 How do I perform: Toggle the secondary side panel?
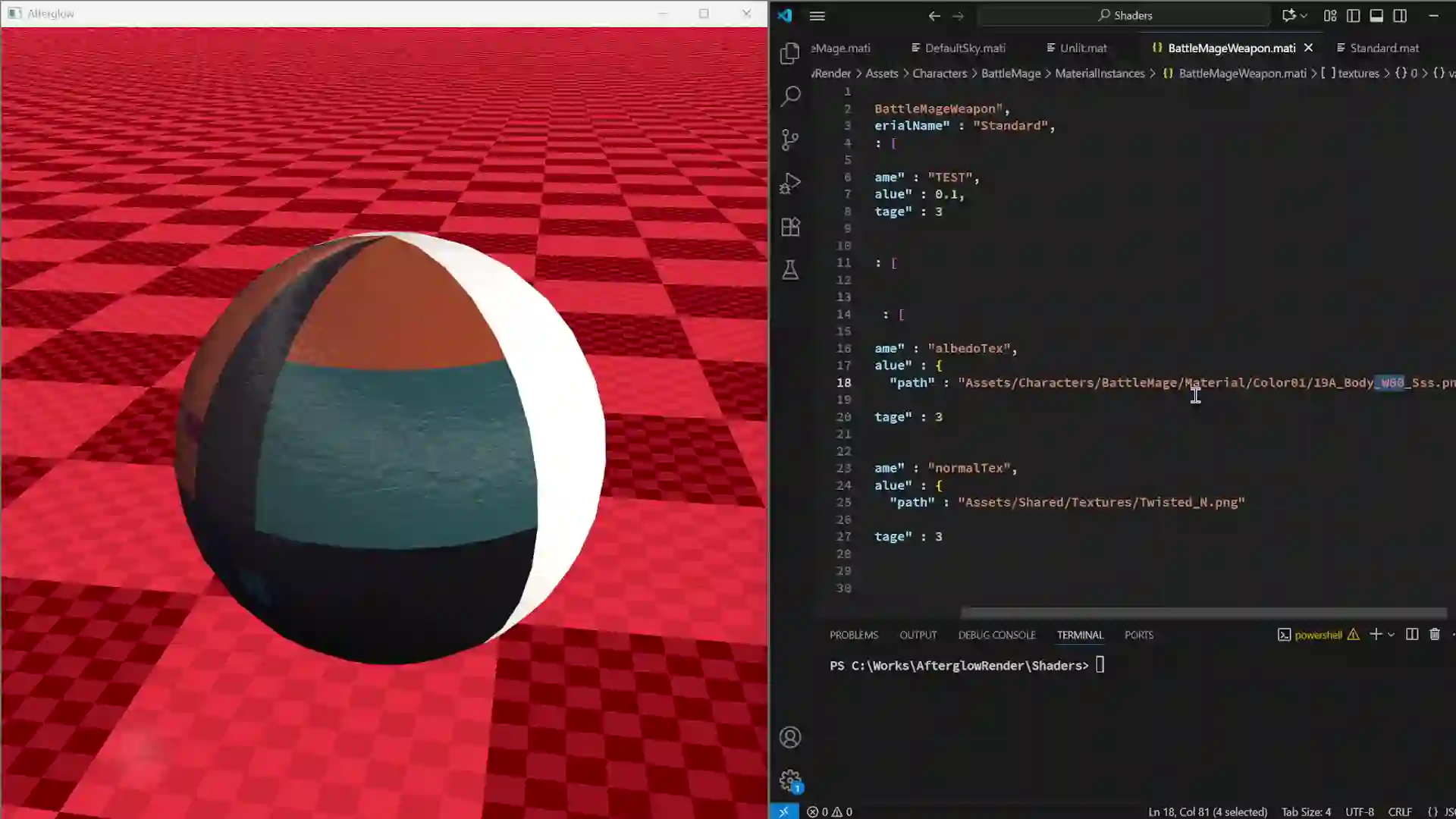tap(1400, 15)
